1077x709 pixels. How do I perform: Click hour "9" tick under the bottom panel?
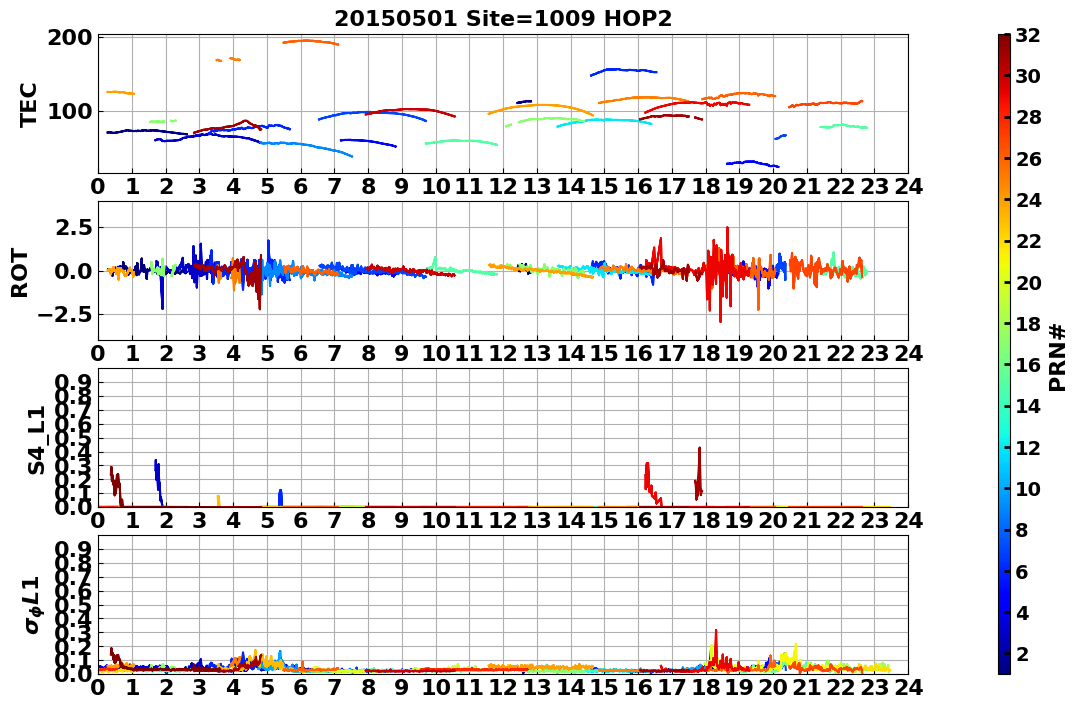[402, 686]
